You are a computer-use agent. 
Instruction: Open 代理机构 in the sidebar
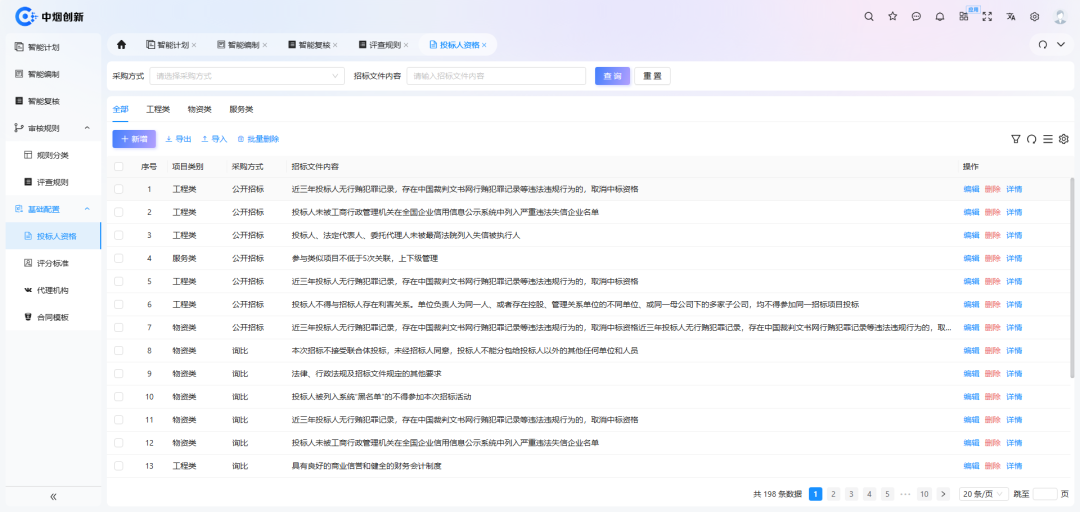[53, 290]
